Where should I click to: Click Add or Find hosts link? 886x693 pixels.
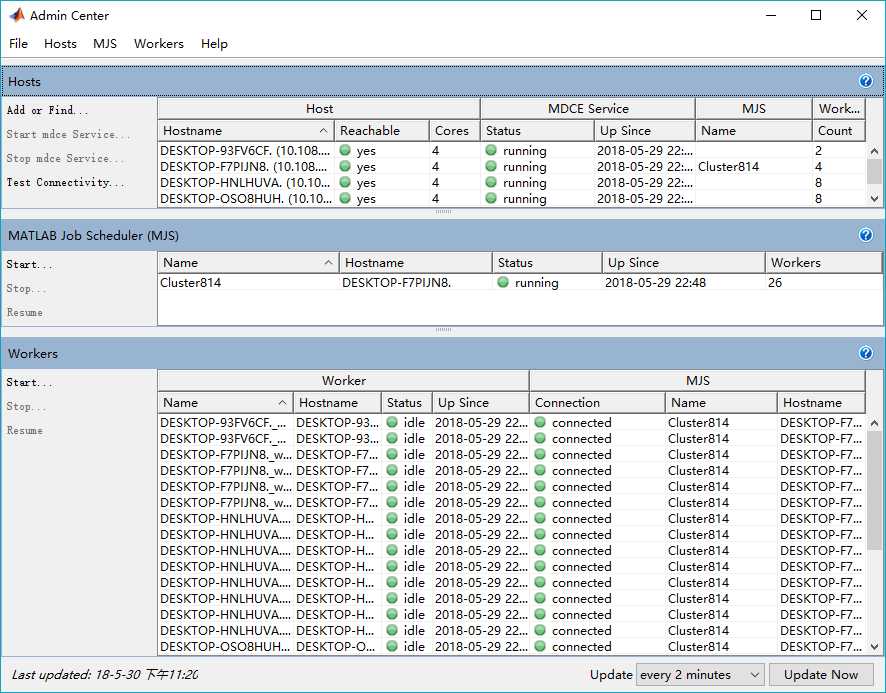tap(47, 110)
